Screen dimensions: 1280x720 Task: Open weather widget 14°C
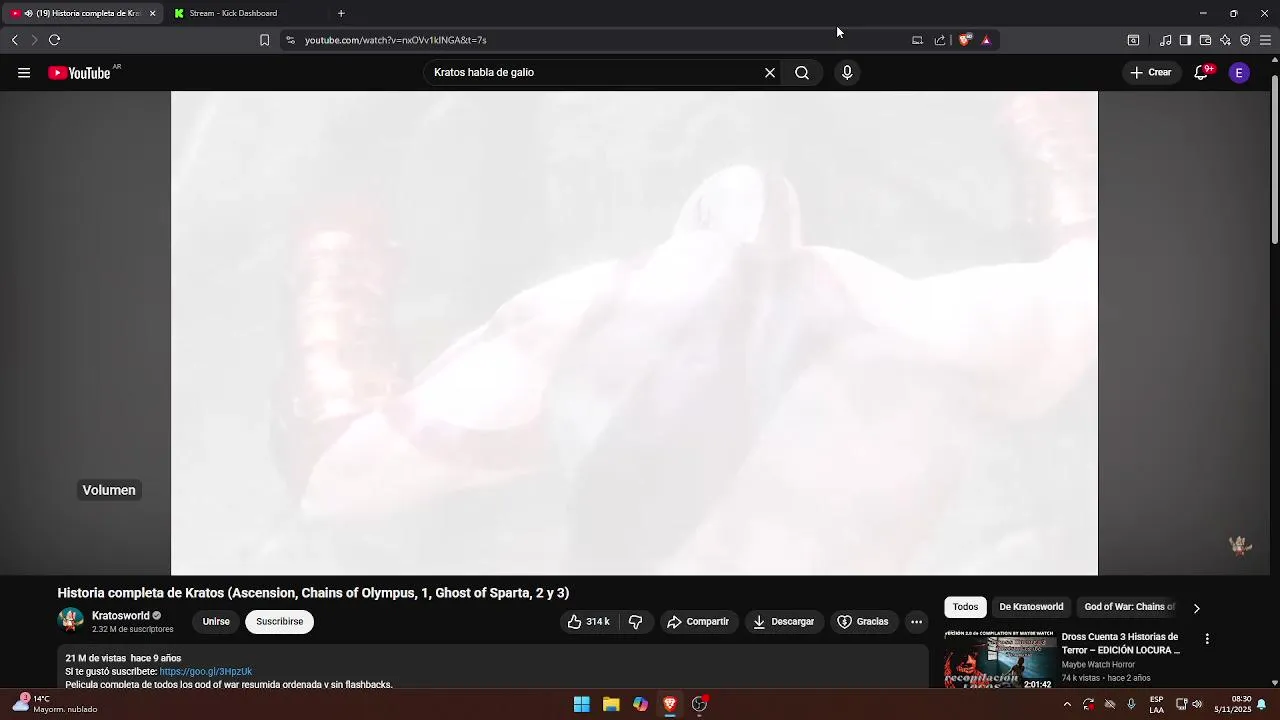coord(55,704)
